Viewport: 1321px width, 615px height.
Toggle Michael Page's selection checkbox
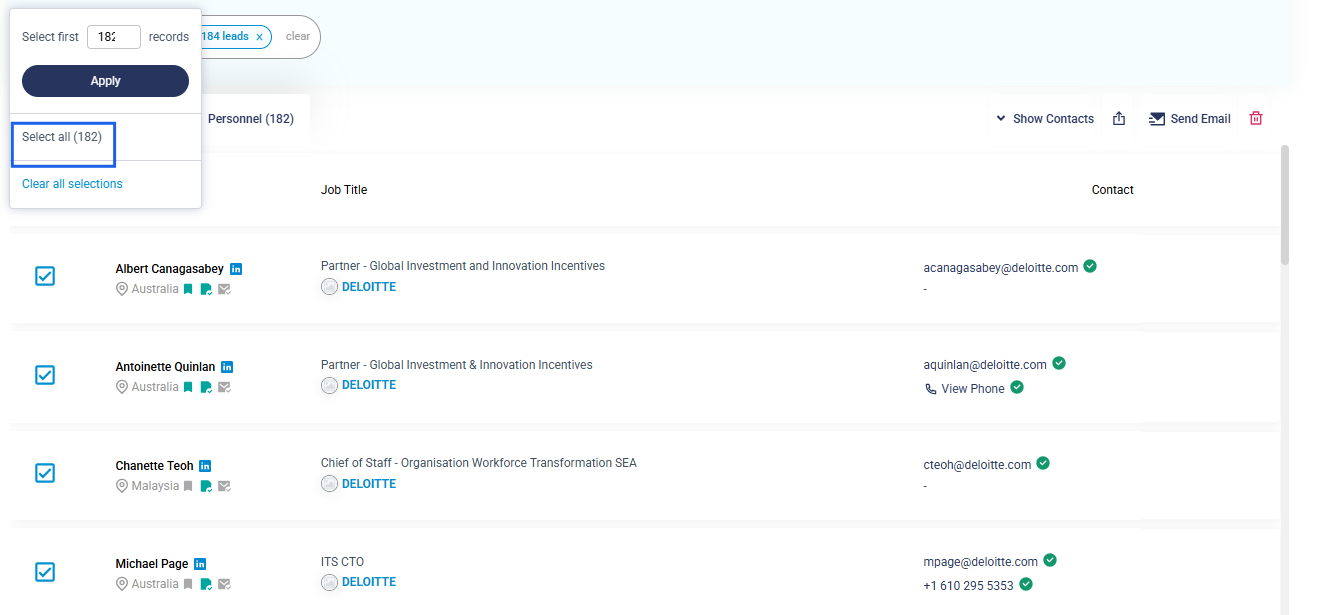coord(45,572)
